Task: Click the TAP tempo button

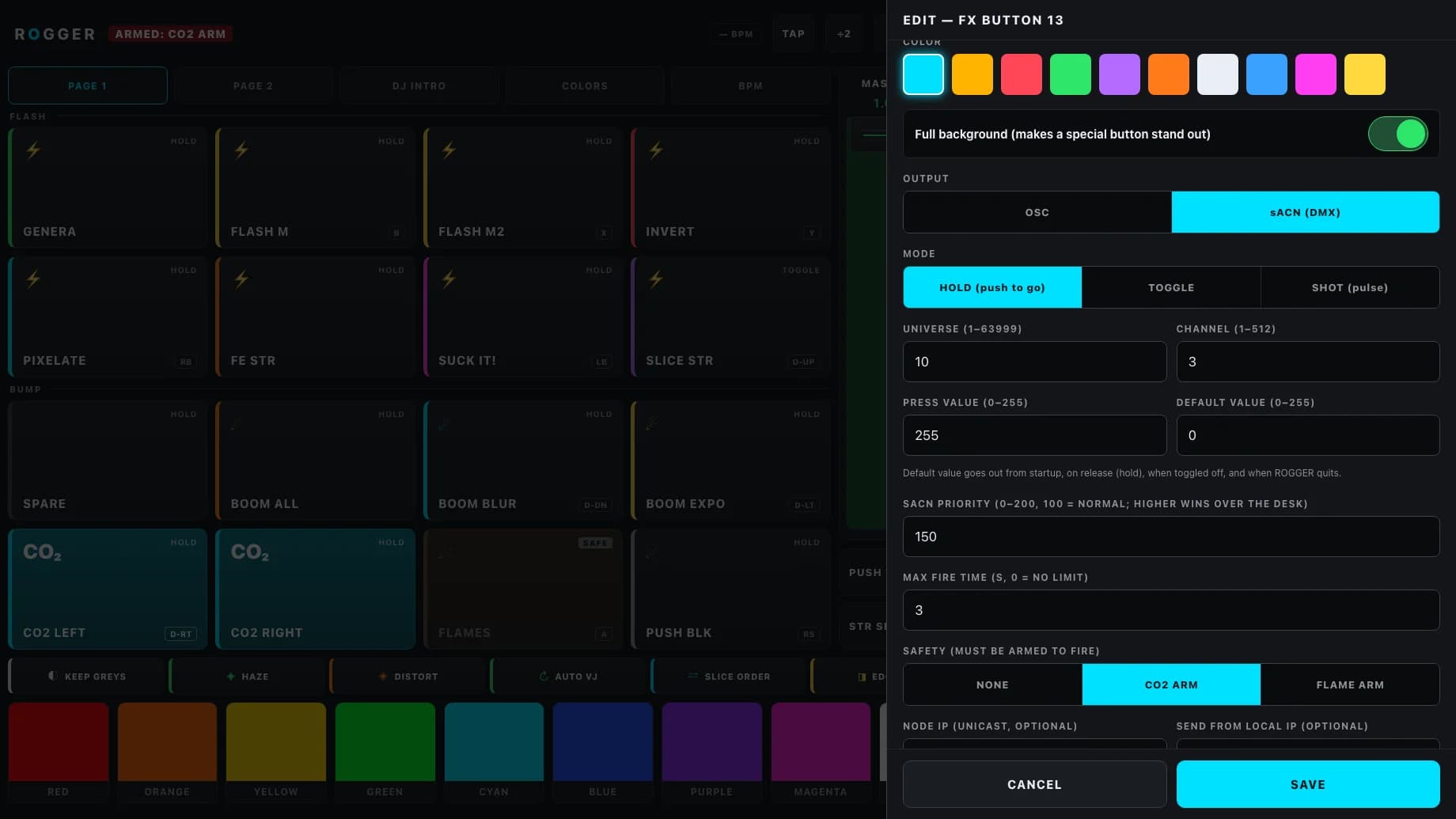Action: 793,34
